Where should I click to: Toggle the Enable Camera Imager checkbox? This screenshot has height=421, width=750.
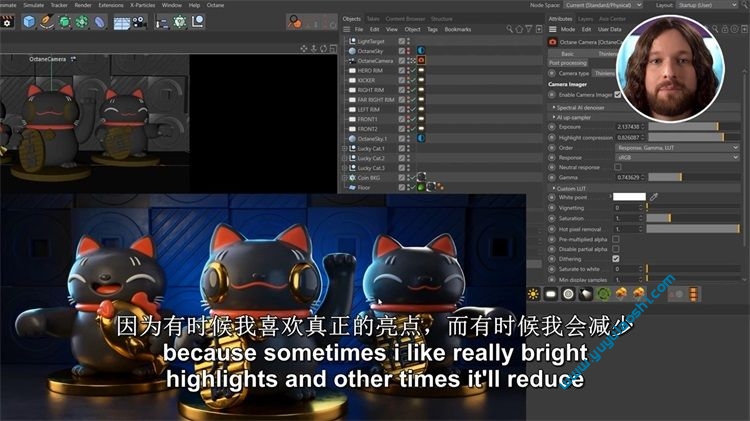[618, 95]
